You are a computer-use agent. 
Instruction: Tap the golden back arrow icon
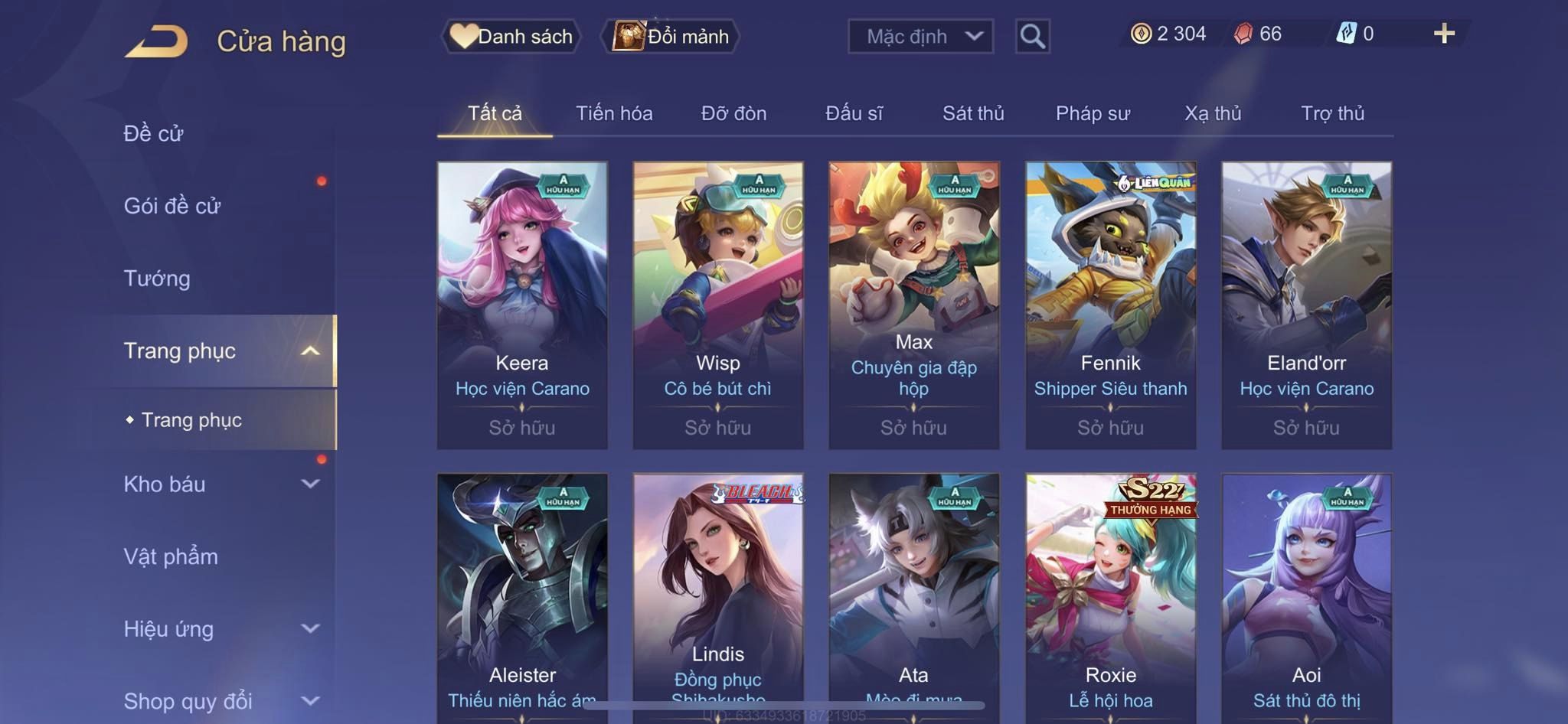coord(157,41)
